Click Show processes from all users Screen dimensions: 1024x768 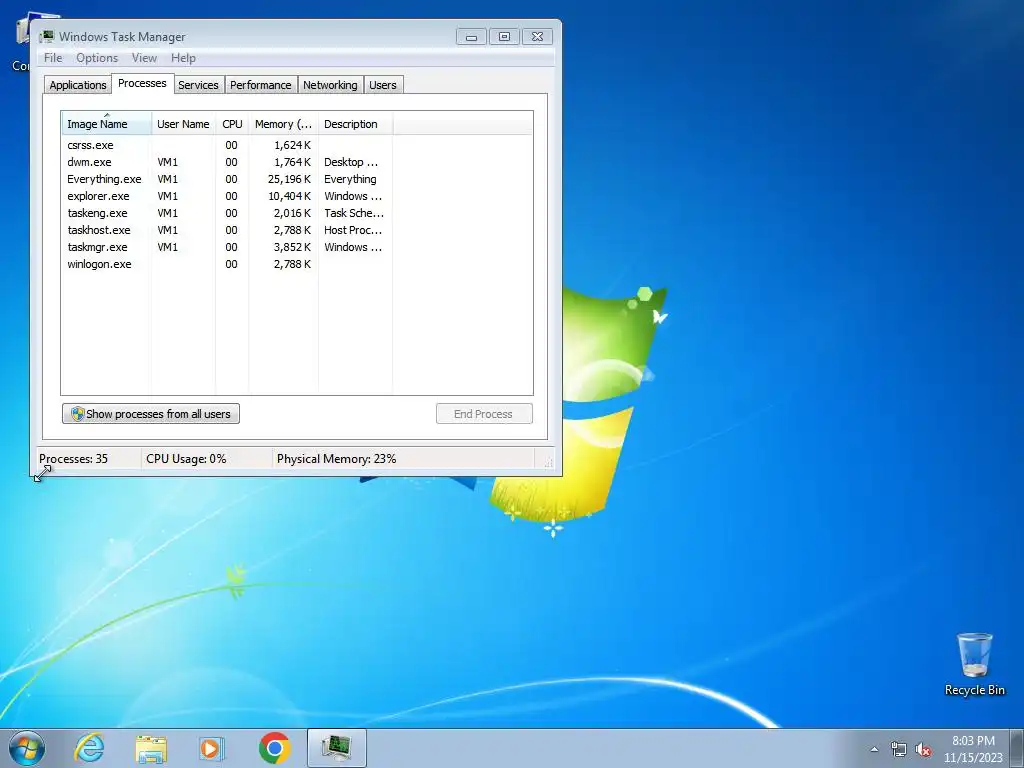click(x=151, y=413)
